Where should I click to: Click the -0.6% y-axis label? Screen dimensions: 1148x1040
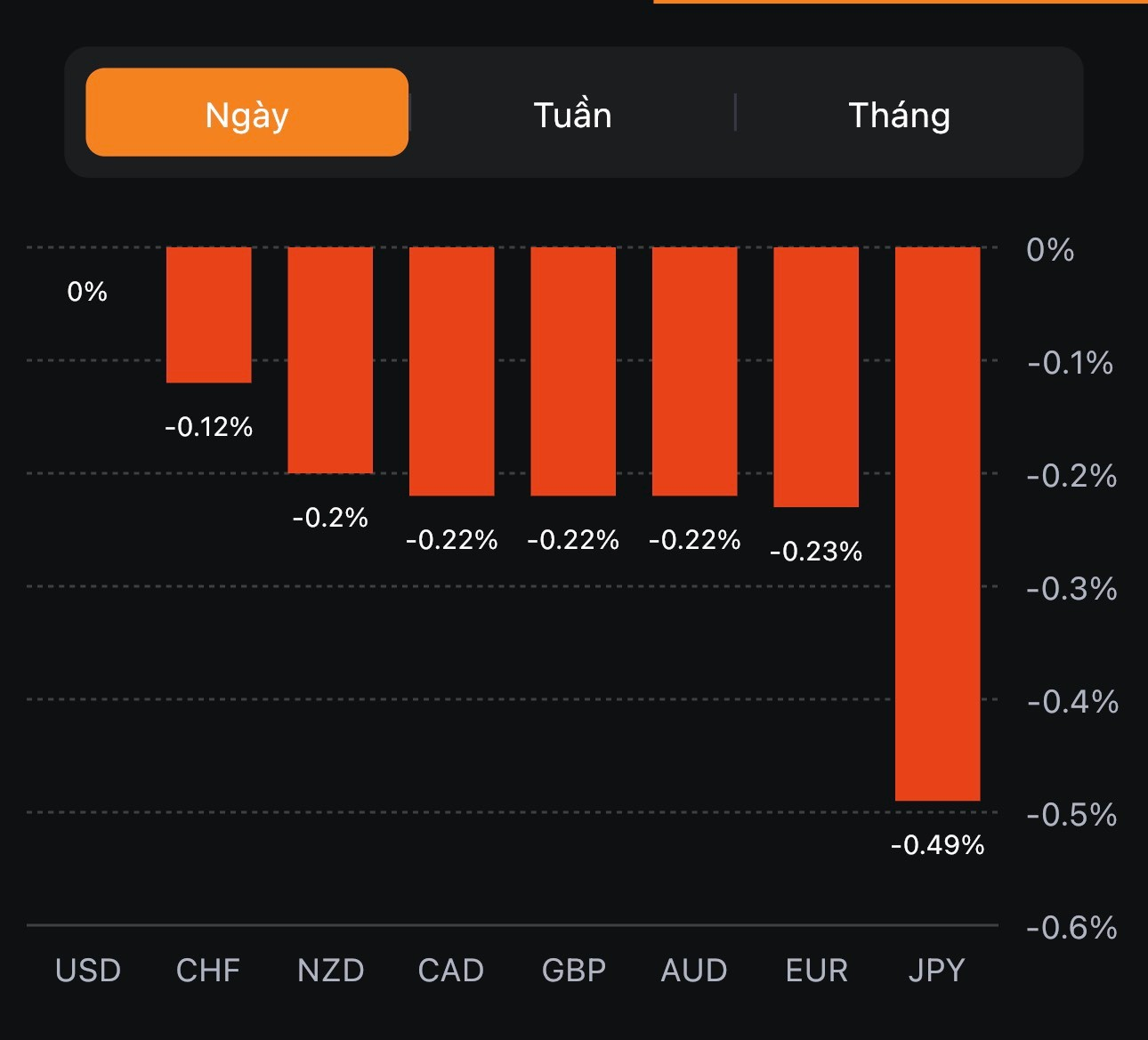pos(1071,928)
